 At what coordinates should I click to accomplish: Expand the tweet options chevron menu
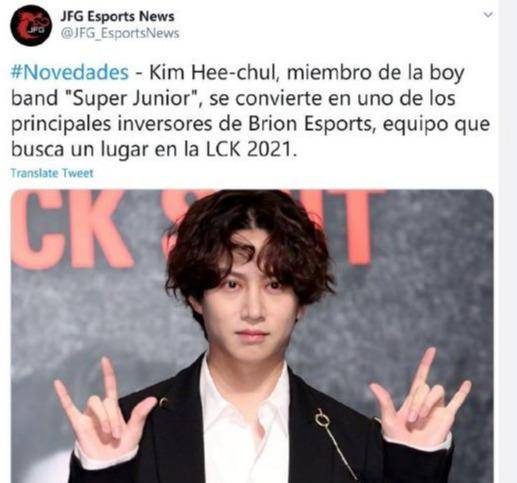coord(488,15)
